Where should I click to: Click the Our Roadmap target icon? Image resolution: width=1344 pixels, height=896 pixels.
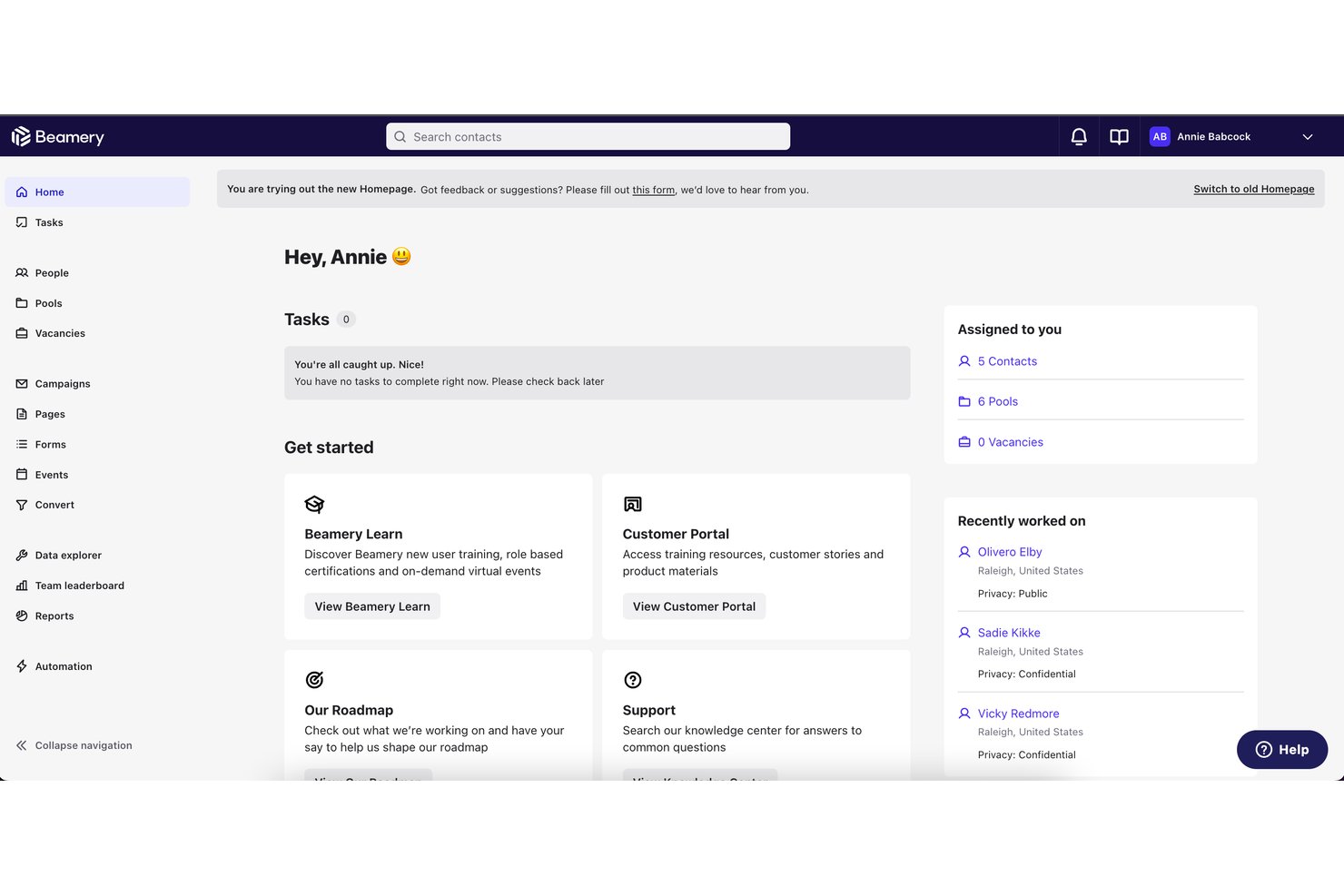[x=314, y=680]
